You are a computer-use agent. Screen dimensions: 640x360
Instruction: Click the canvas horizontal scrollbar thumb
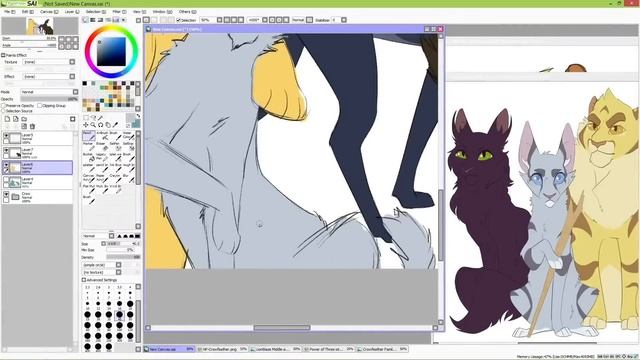coord(282,327)
